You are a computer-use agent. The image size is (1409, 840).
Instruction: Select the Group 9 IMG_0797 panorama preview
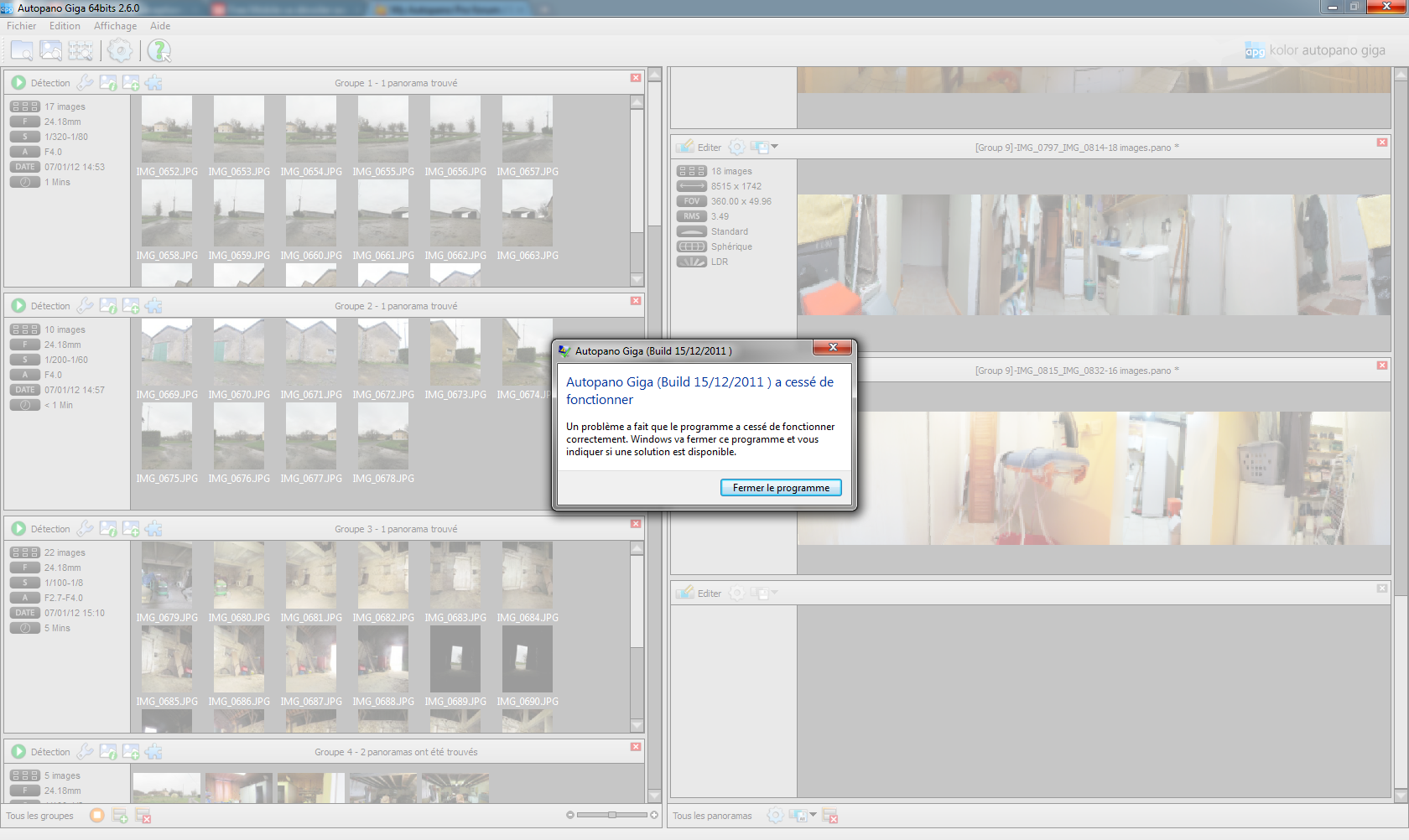pyautogui.click(x=1094, y=255)
